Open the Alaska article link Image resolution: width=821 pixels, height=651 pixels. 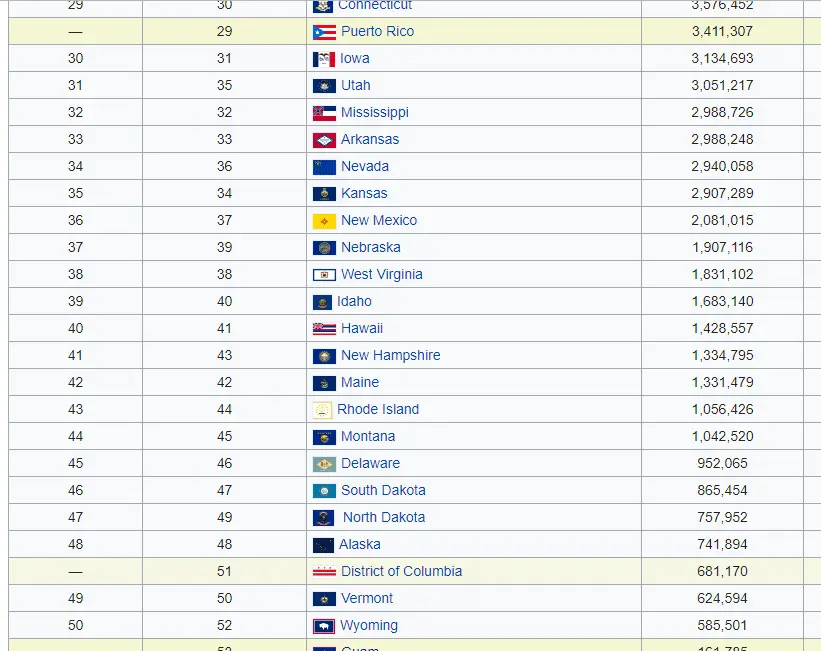tap(359, 544)
